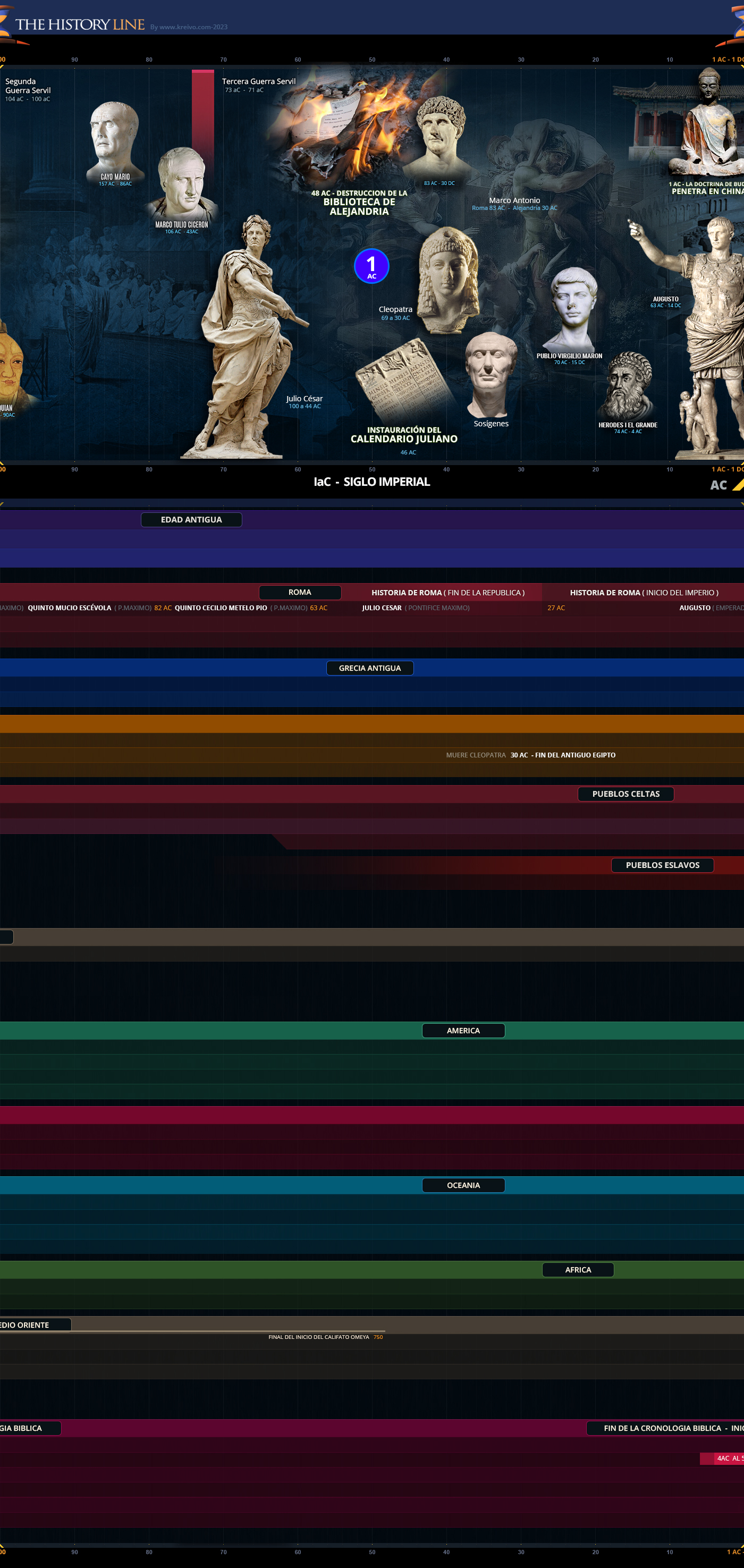This screenshot has height=1568, width=744.
Task: Select the ROMA section label
Action: [x=300, y=592]
